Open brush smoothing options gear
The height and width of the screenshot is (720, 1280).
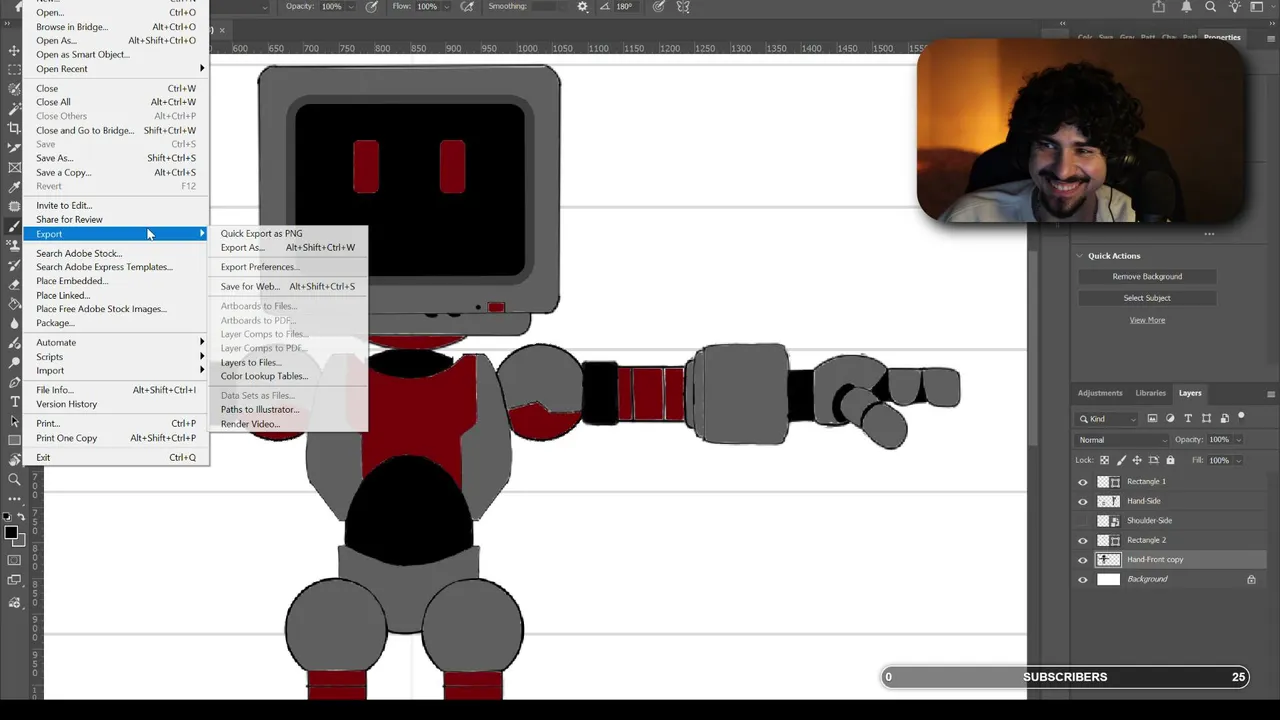(x=583, y=7)
